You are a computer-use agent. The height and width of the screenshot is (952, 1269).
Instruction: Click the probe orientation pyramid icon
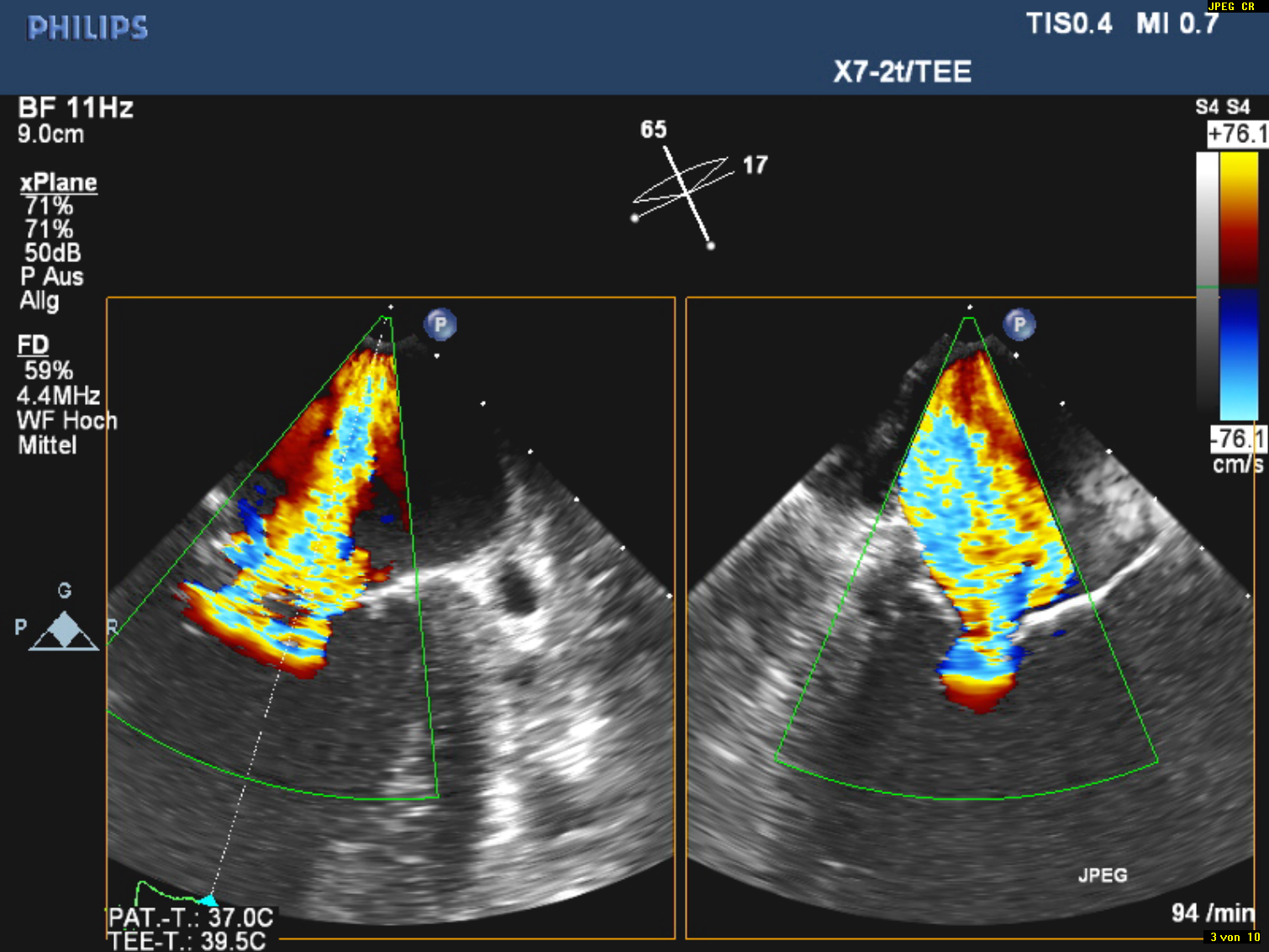tap(65, 631)
